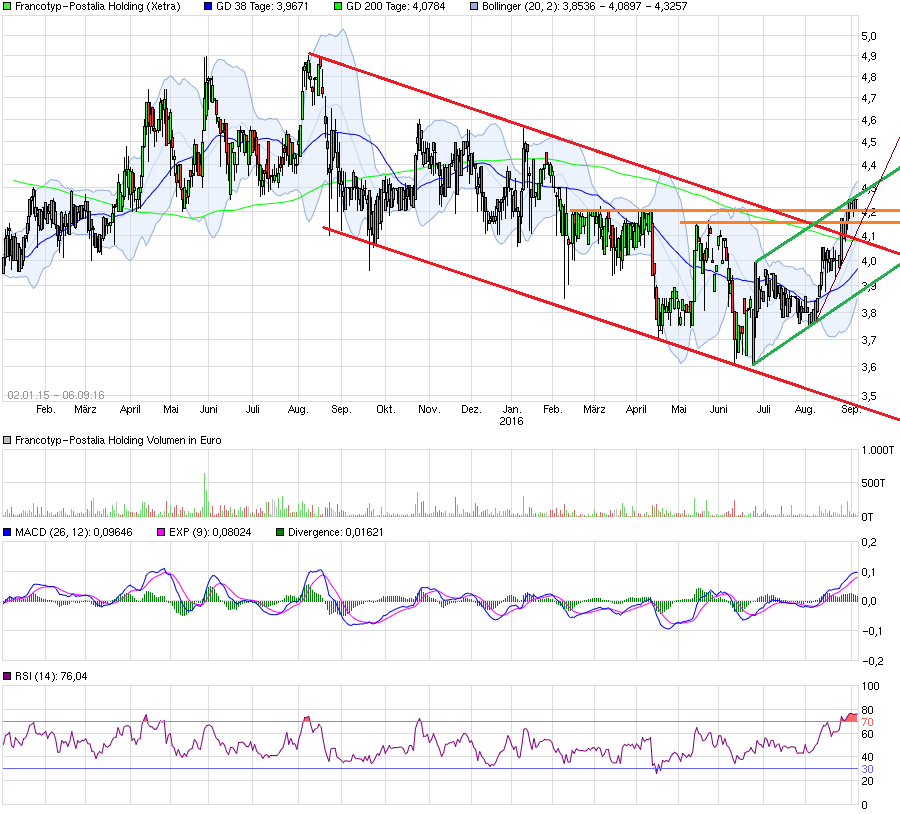The image size is (900, 814).
Task: Click the 'Jan.' month label on time axis
Action: tap(512, 409)
